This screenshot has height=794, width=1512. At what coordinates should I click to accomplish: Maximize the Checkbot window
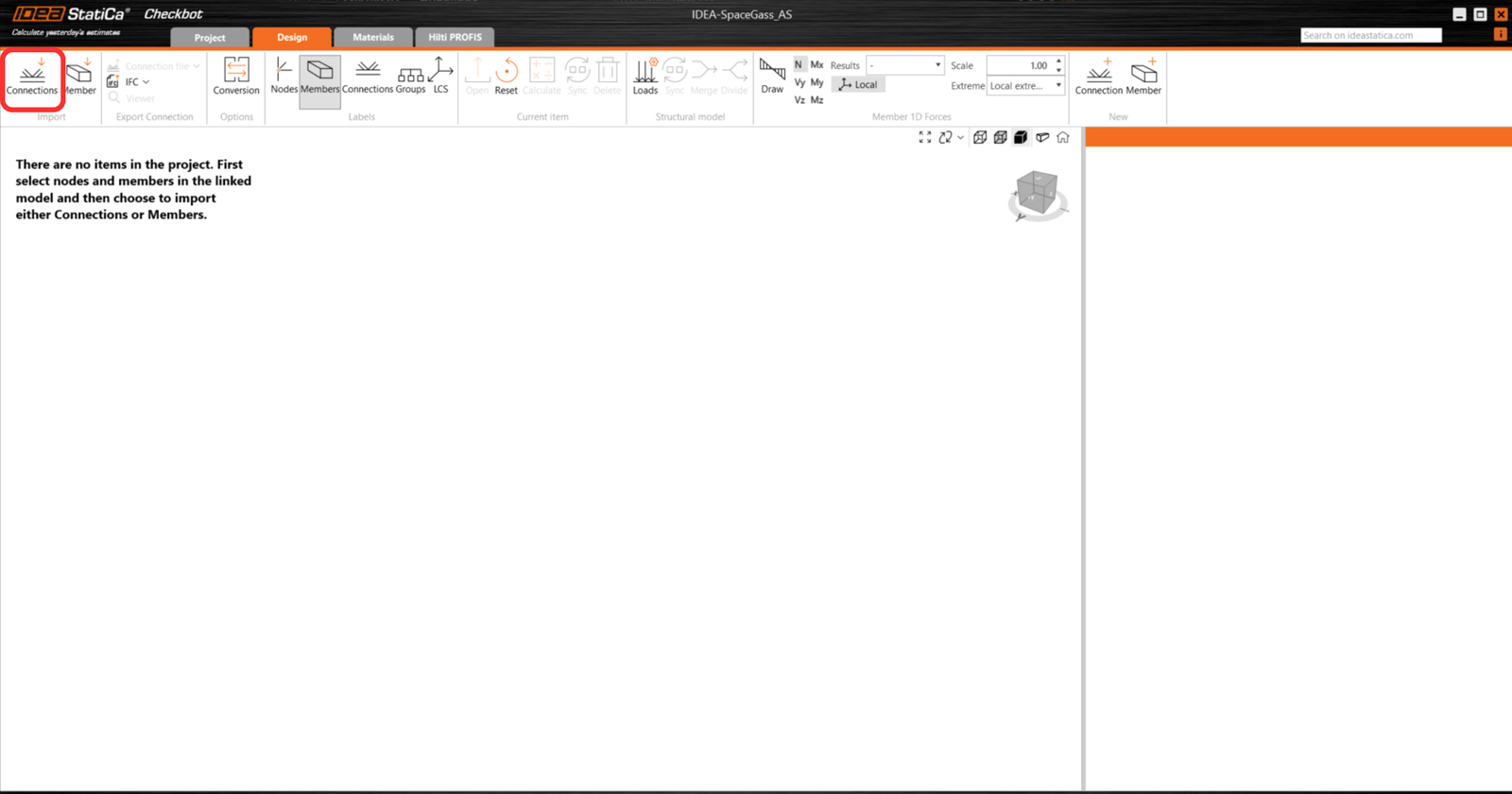coord(1481,14)
